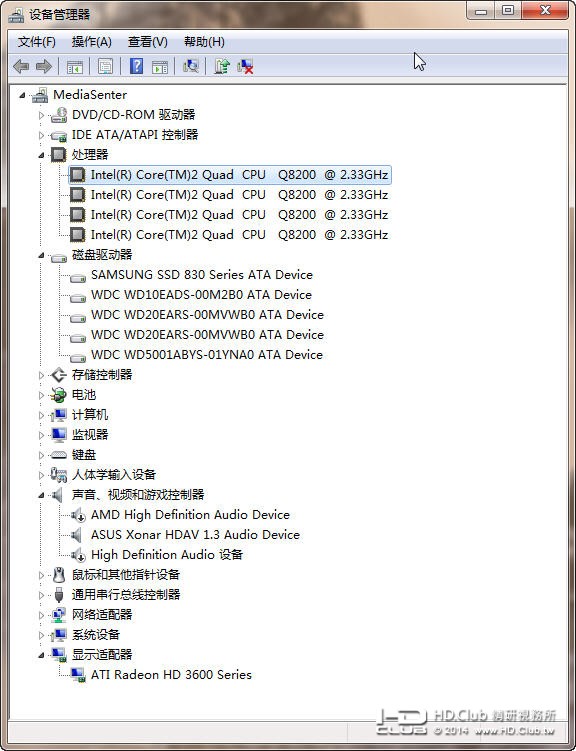Click the 键盘 keyboard category icon
The width and height of the screenshot is (576, 751).
58,455
